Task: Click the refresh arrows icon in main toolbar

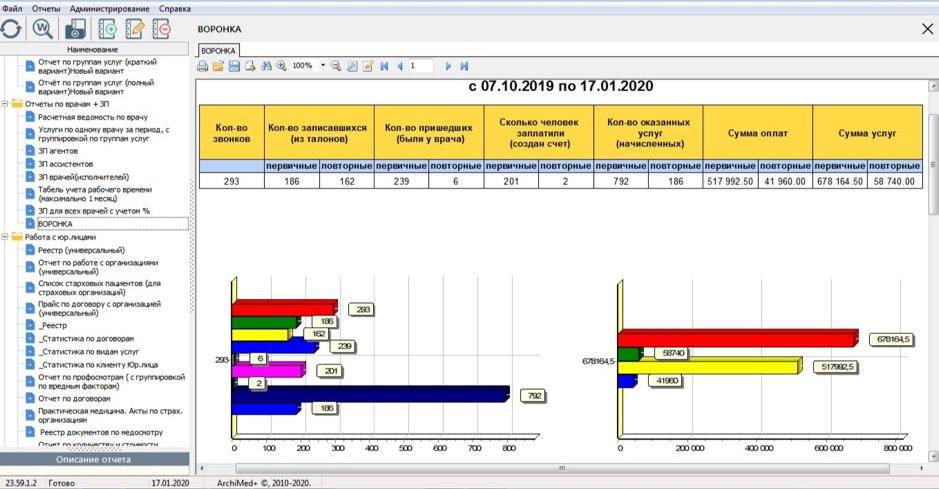Action: click(11, 29)
